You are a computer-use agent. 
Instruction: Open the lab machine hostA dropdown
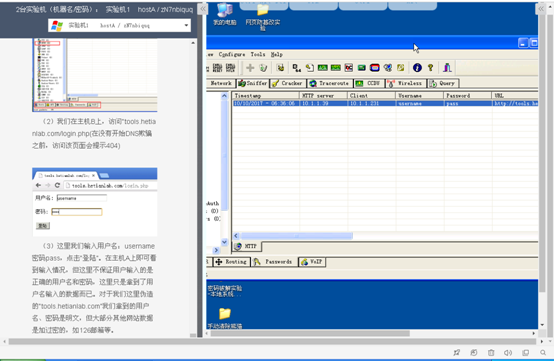tap(119, 25)
